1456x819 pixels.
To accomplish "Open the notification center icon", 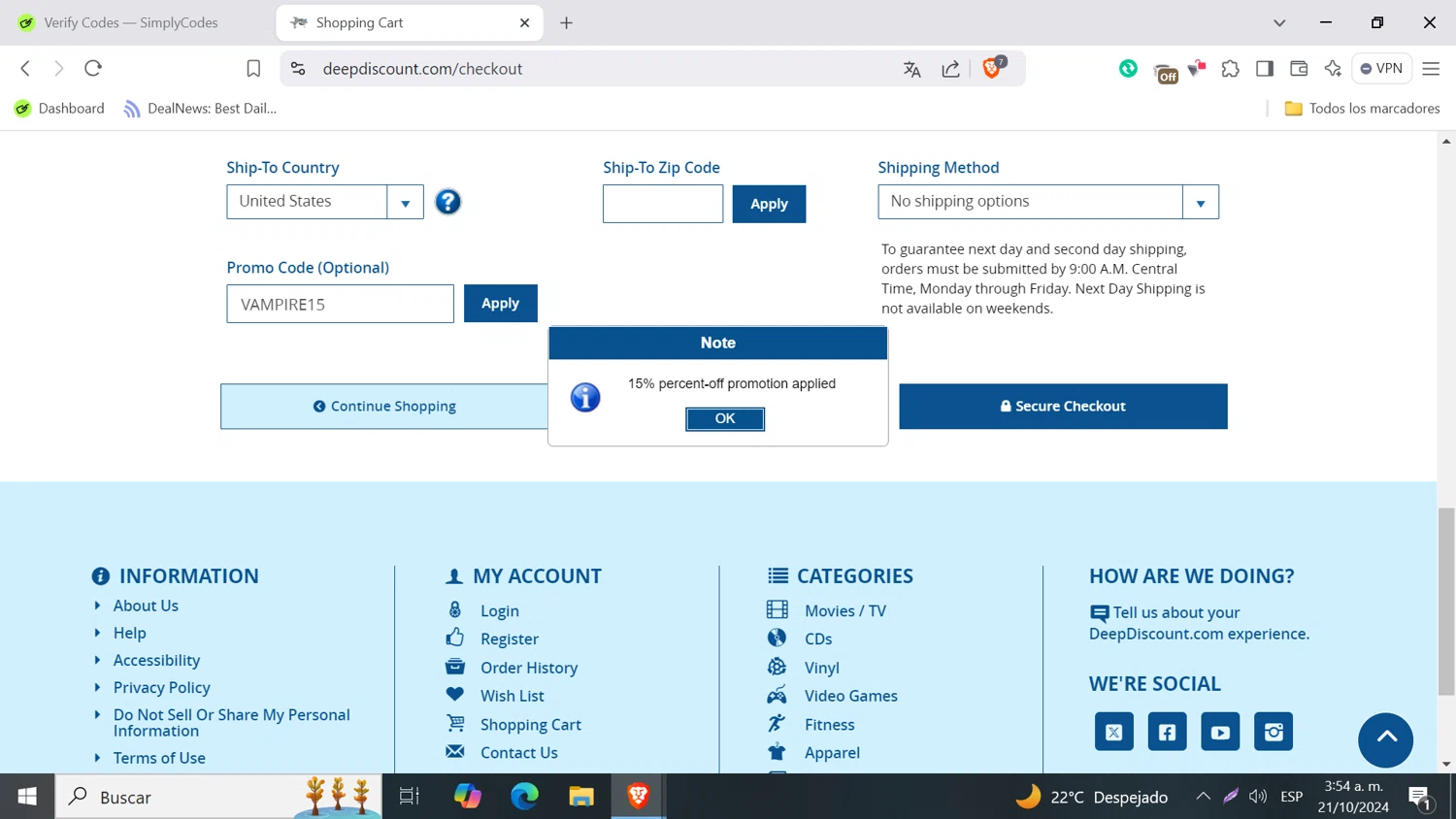I will (x=1420, y=798).
